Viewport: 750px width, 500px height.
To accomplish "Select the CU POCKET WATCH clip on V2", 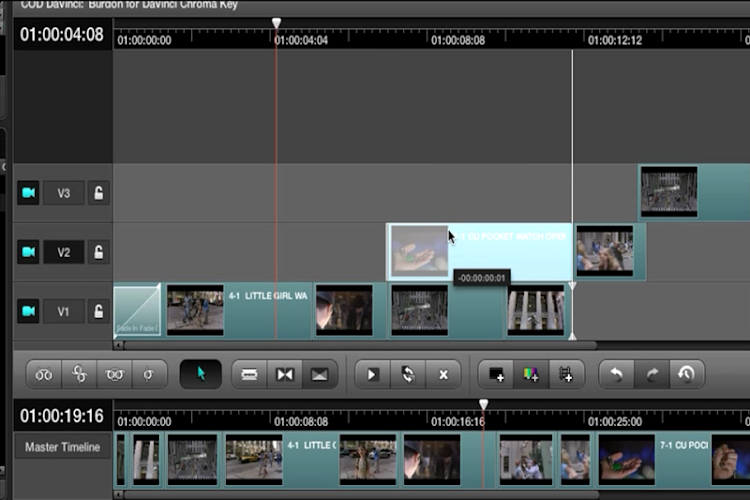I will tap(479, 252).
